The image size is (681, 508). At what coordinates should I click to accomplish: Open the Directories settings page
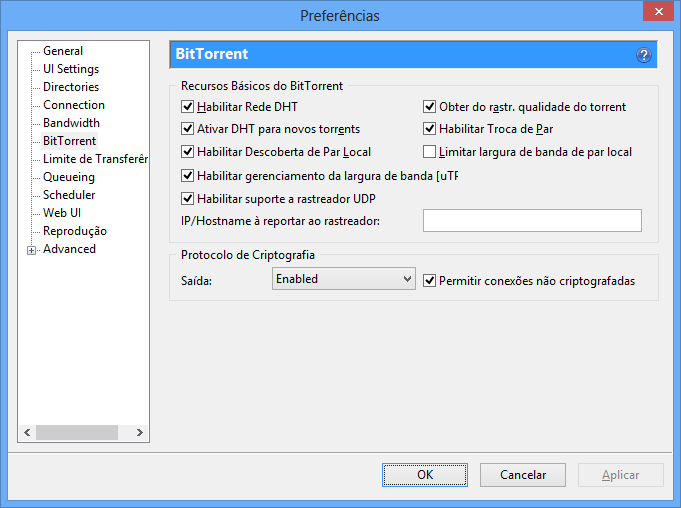click(71, 87)
